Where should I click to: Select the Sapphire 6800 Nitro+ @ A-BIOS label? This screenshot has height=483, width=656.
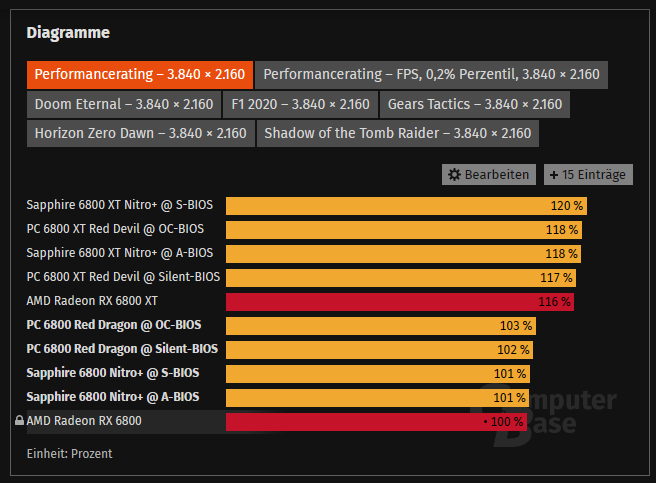pos(113,397)
